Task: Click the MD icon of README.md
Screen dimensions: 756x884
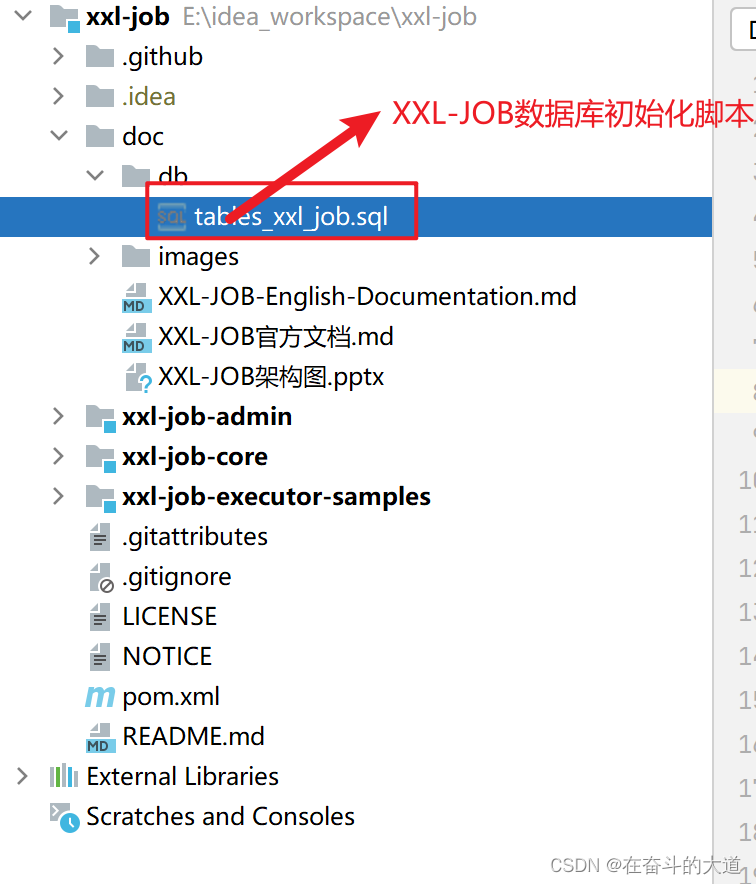Action: point(100,738)
